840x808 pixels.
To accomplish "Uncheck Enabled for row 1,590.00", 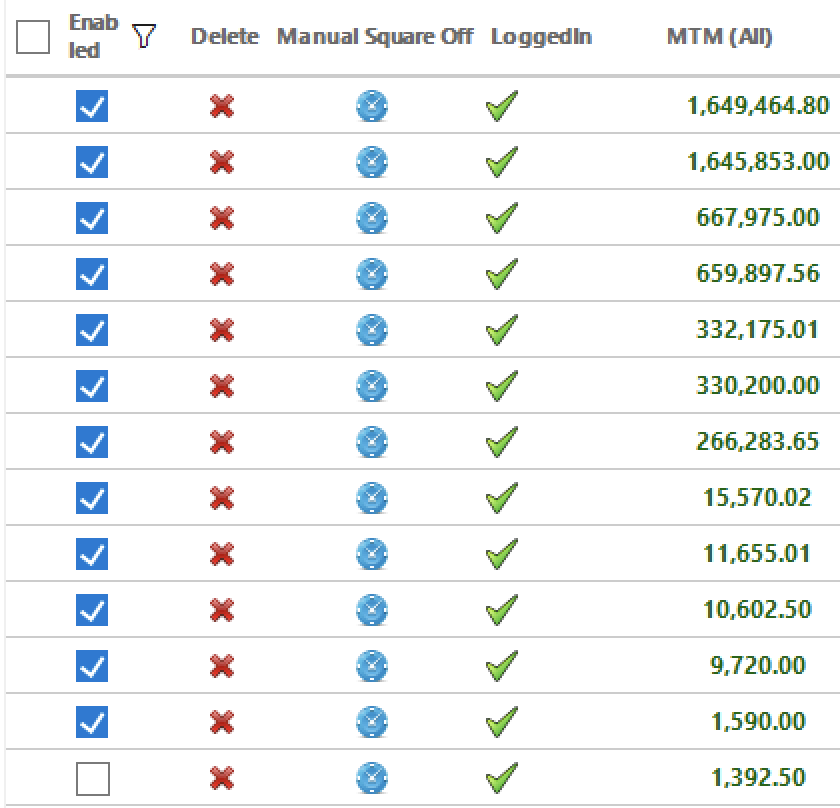I will [x=92, y=722].
